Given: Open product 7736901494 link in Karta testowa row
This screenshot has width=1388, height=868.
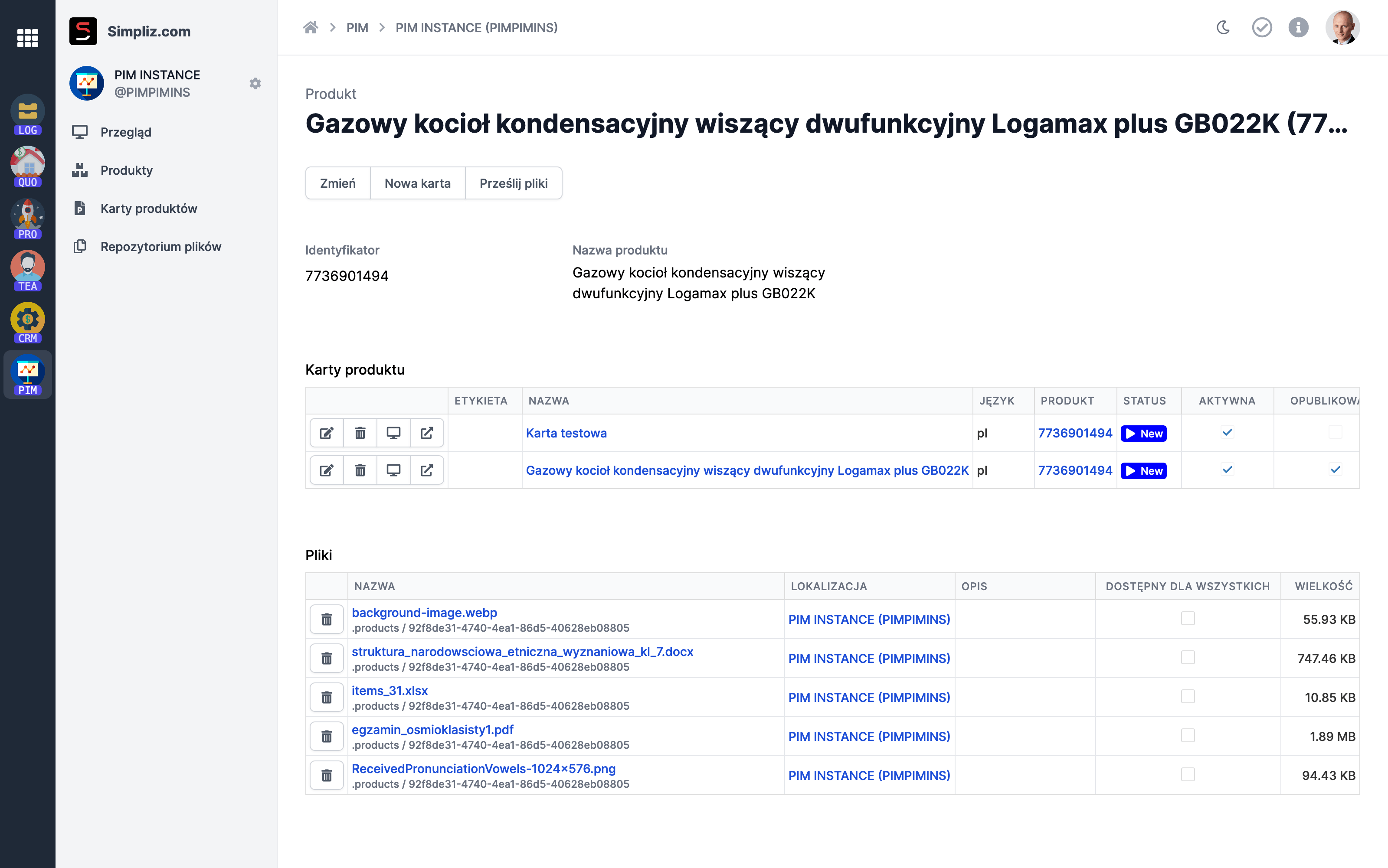Looking at the screenshot, I should click(x=1075, y=433).
